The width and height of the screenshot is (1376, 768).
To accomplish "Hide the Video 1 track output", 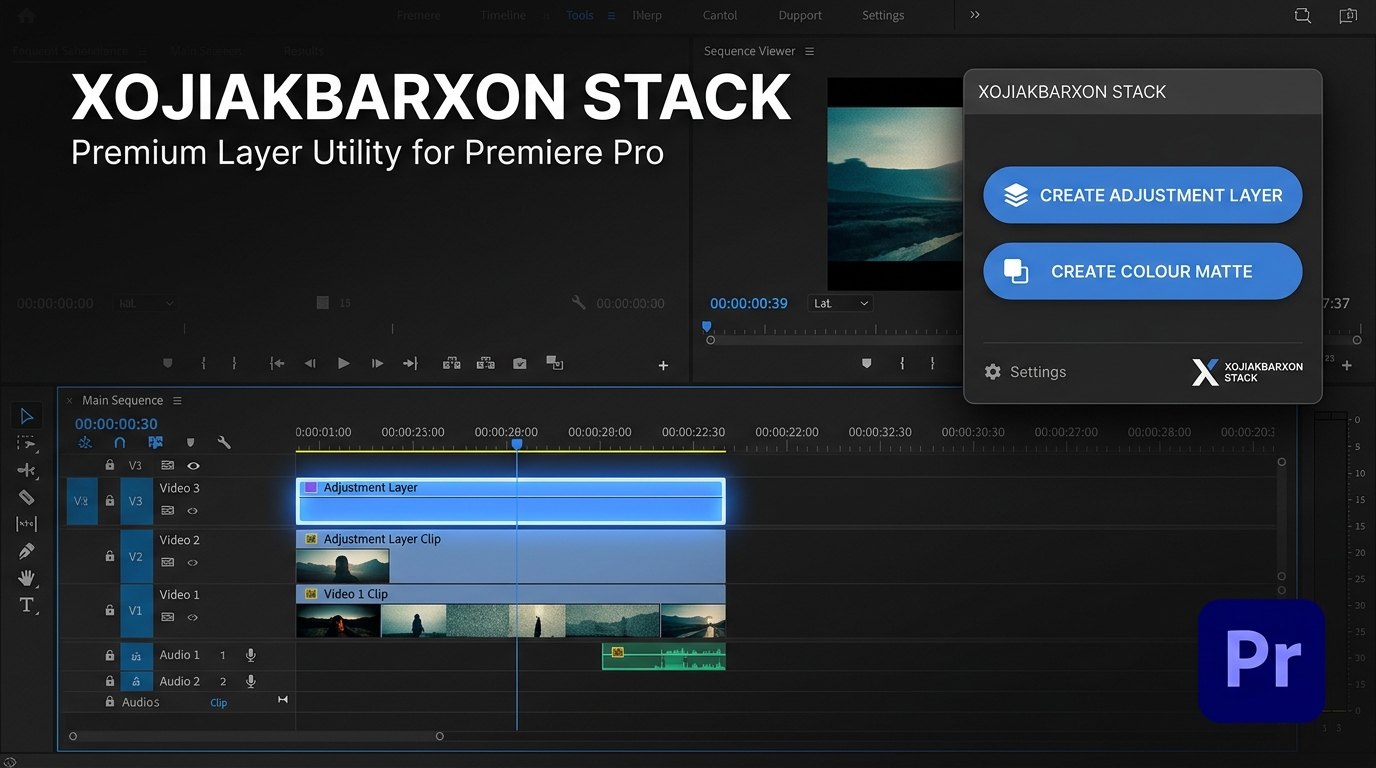I will tap(193, 617).
